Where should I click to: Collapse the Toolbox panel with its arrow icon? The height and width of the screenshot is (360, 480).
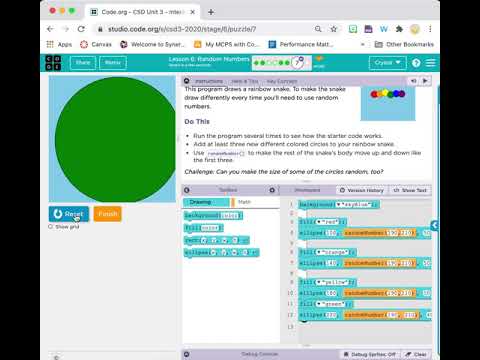click(187, 190)
